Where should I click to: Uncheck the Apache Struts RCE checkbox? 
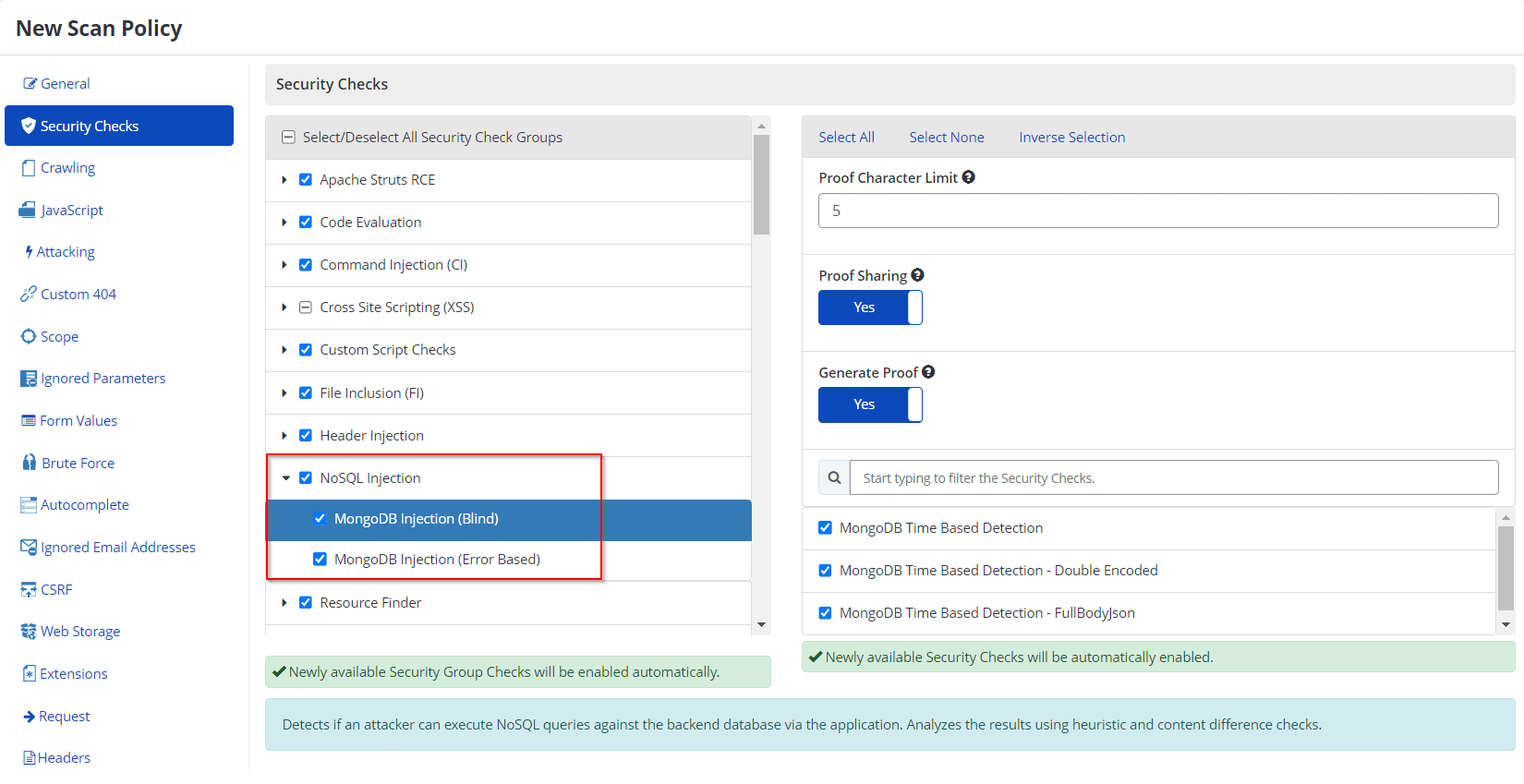pos(306,180)
